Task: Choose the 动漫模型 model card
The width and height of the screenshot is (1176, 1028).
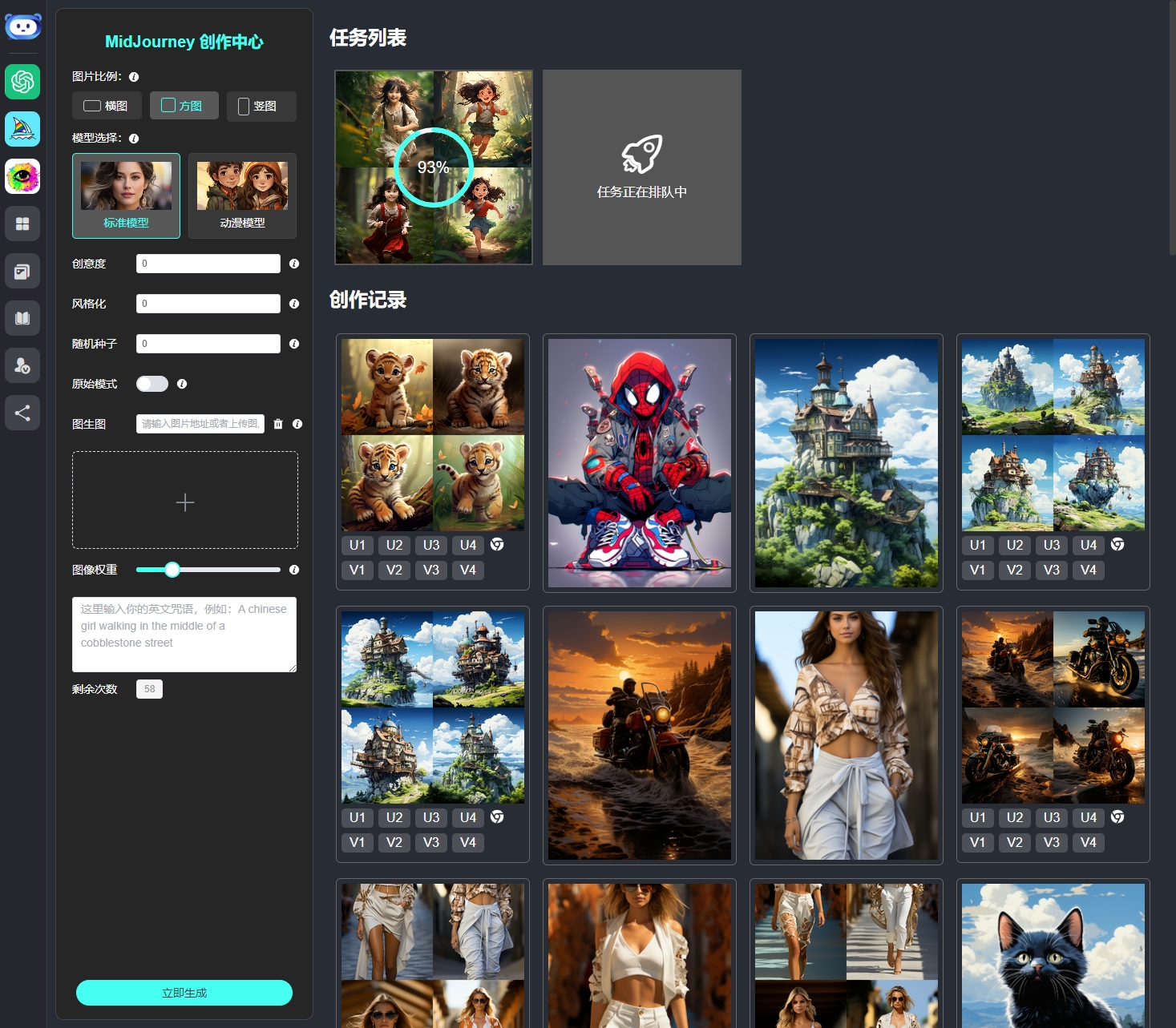Action: [242, 196]
